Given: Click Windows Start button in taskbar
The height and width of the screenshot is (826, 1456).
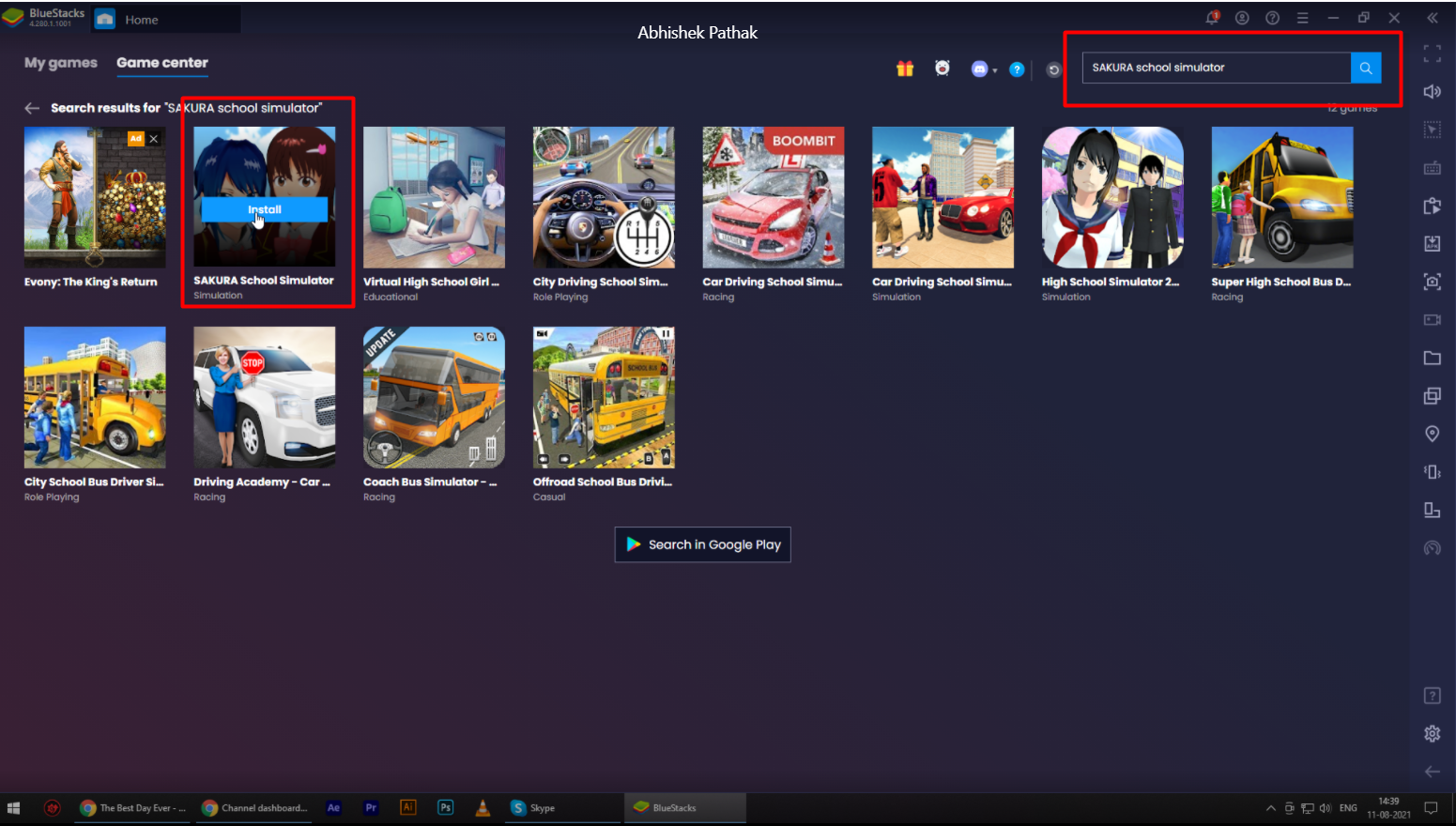Looking at the screenshot, I should 14,808.
